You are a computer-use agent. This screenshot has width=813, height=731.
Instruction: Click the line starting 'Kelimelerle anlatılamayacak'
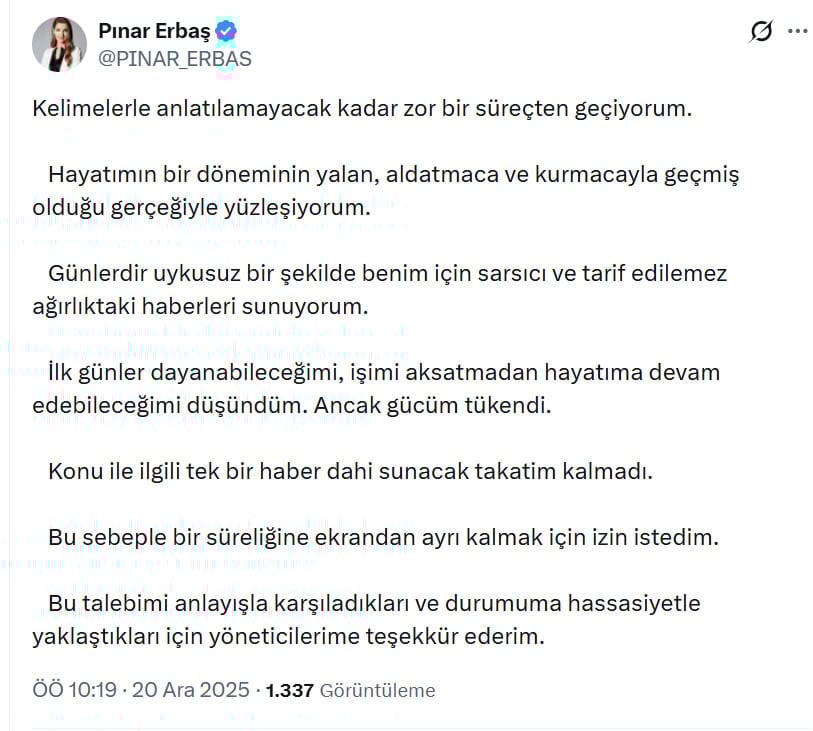(x=362, y=109)
